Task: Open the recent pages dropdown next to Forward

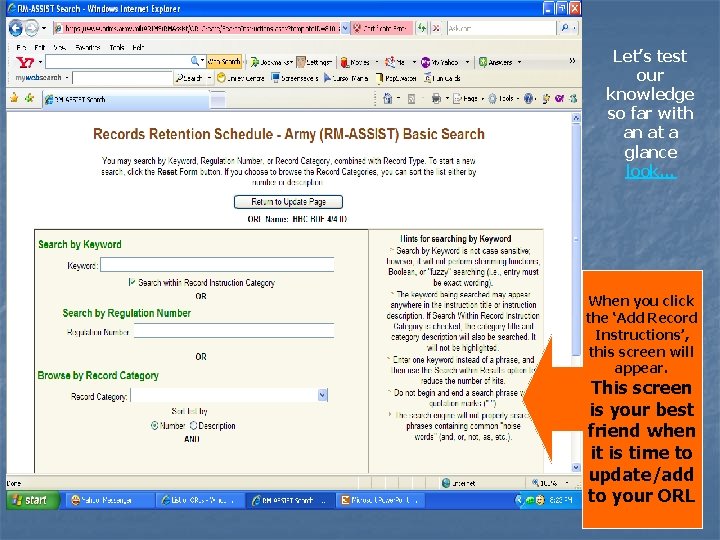Action: click(x=44, y=28)
